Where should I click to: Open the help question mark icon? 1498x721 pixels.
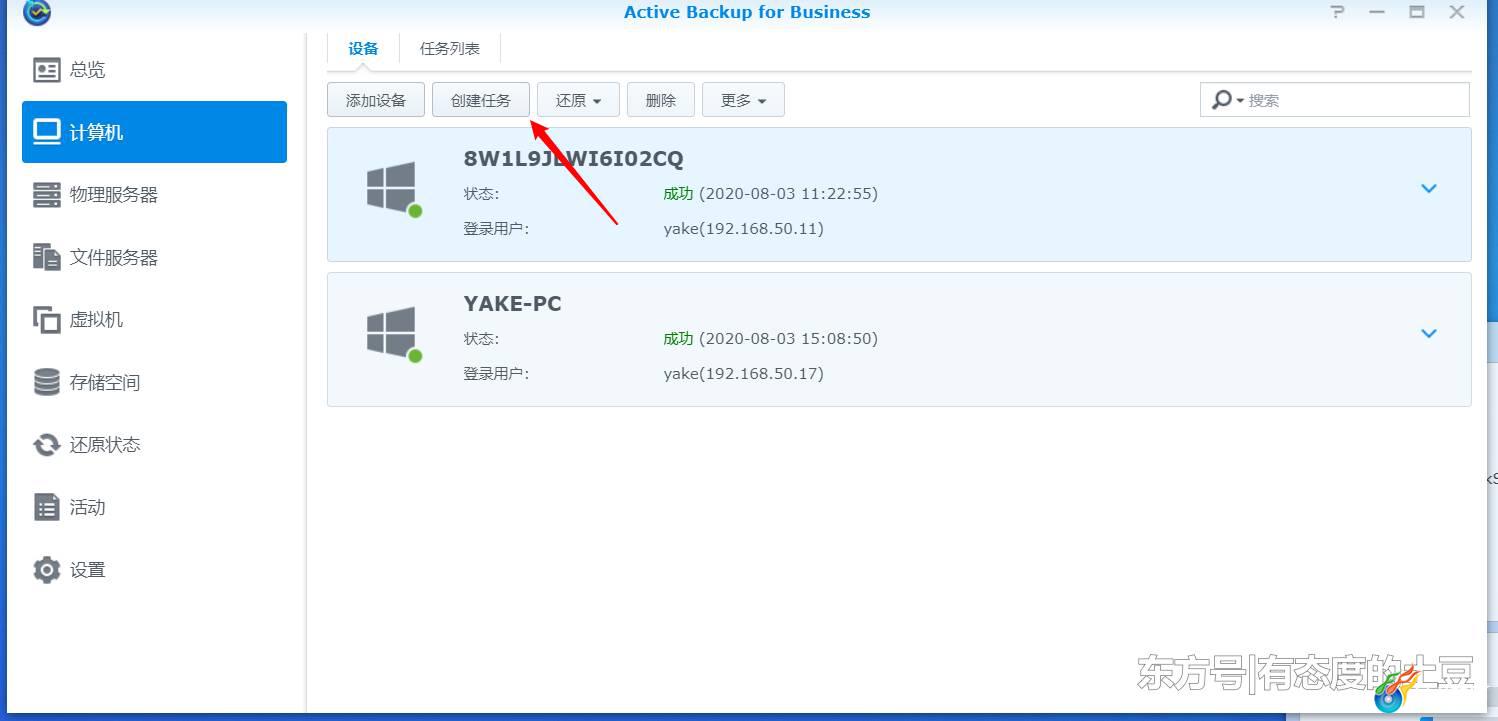(1338, 12)
